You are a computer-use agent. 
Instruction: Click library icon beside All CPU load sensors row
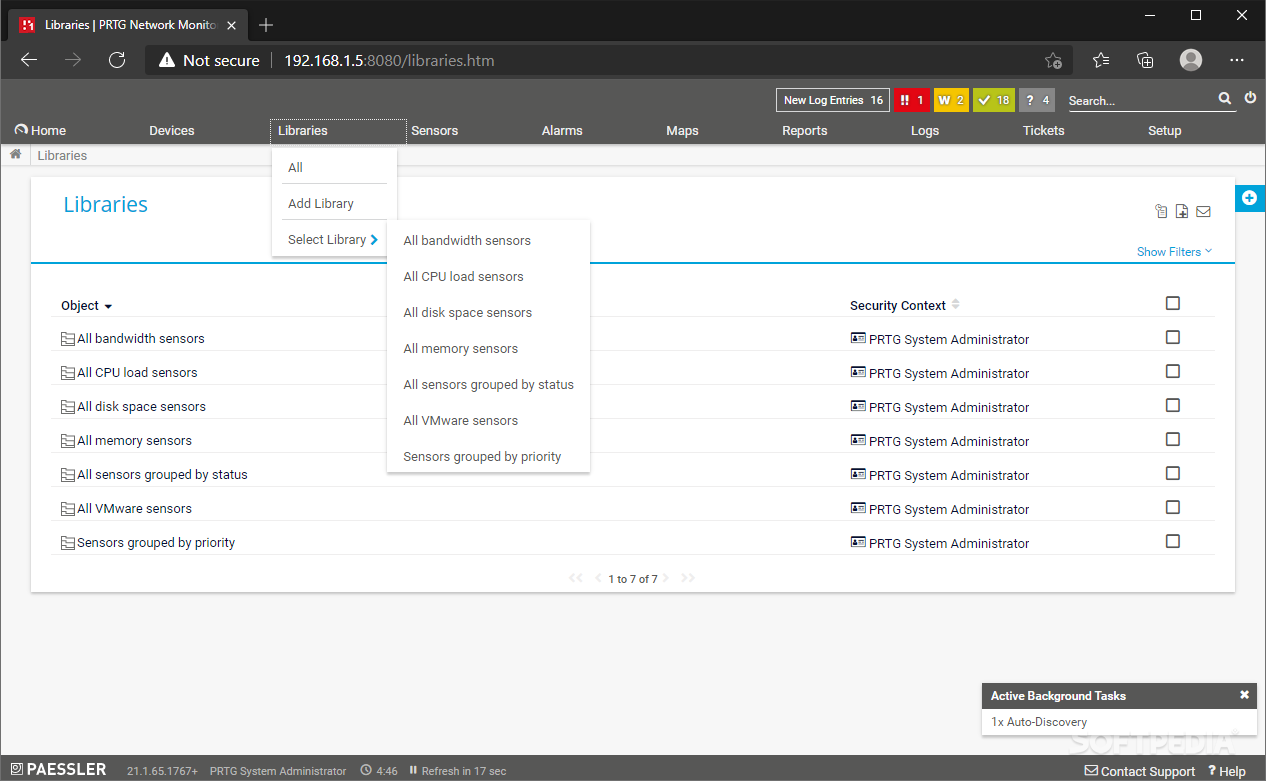[68, 373]
